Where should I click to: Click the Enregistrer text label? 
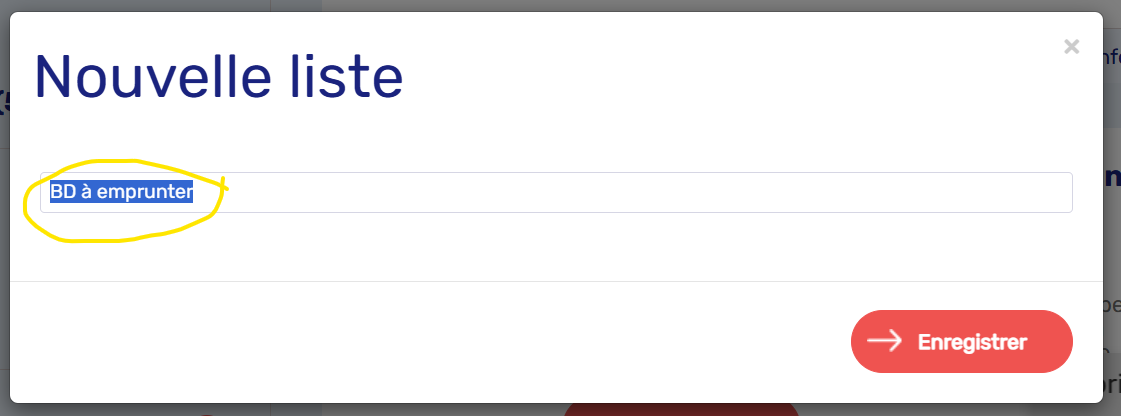point(972,342)
